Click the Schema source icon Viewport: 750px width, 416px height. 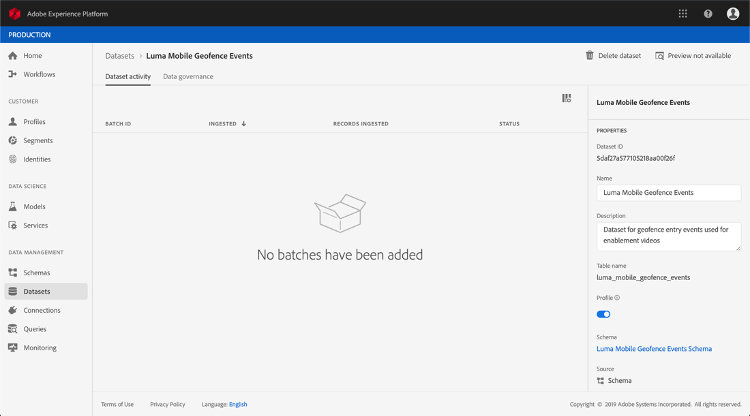point(600,381)
